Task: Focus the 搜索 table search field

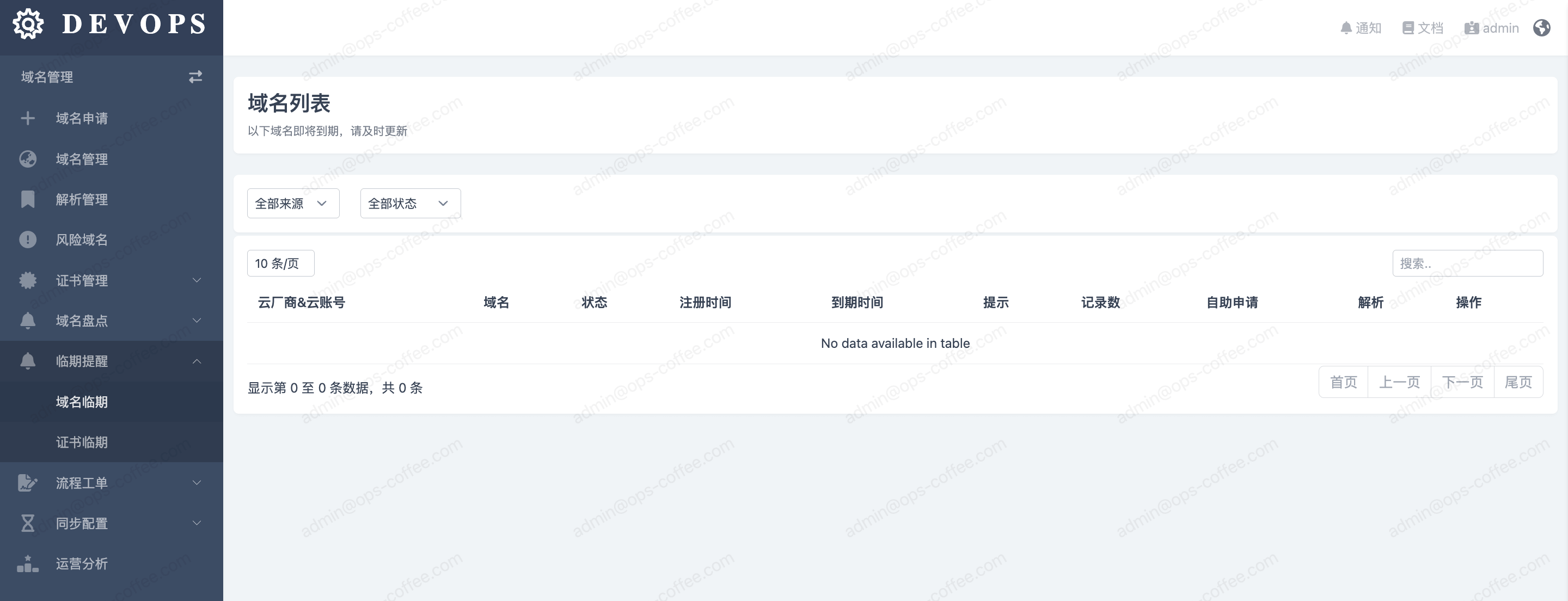Action: click(x=1467, y=263)
